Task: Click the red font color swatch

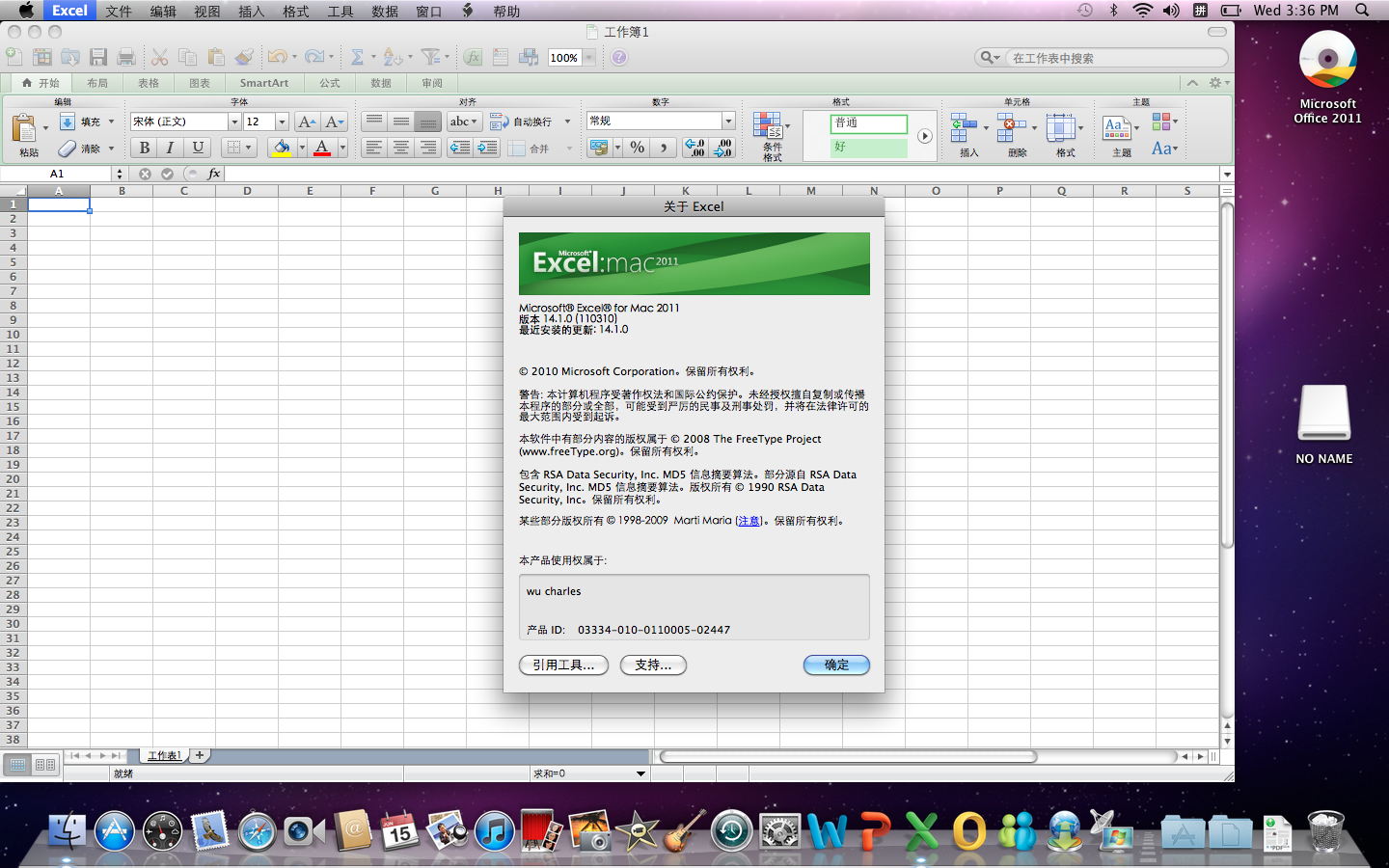Action: point(322,148)
